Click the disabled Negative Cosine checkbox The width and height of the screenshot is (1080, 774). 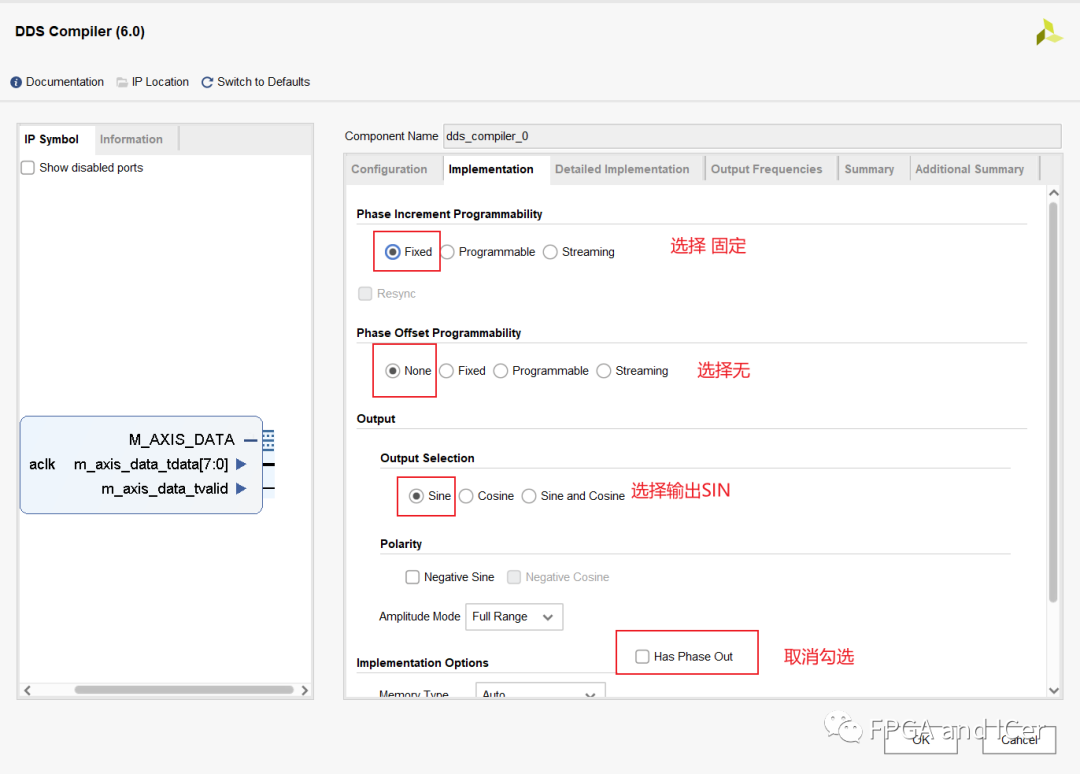(x=514, y=577)
